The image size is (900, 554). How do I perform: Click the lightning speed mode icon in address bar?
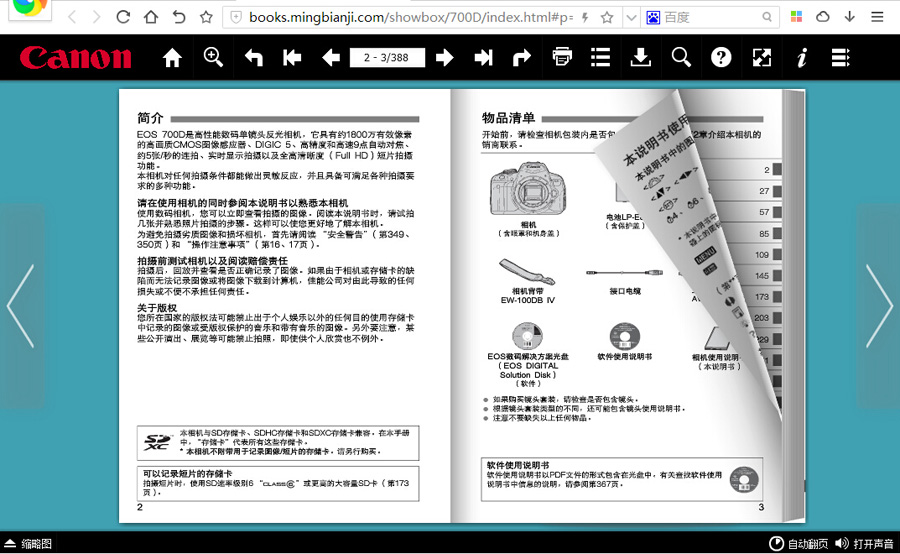tap(585, 18)
